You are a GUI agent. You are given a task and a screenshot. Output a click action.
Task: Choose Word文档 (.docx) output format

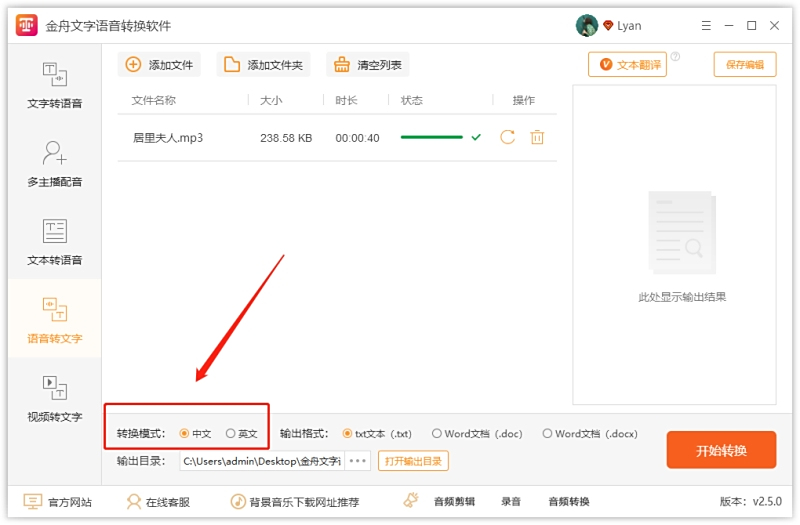pos(547,434)
